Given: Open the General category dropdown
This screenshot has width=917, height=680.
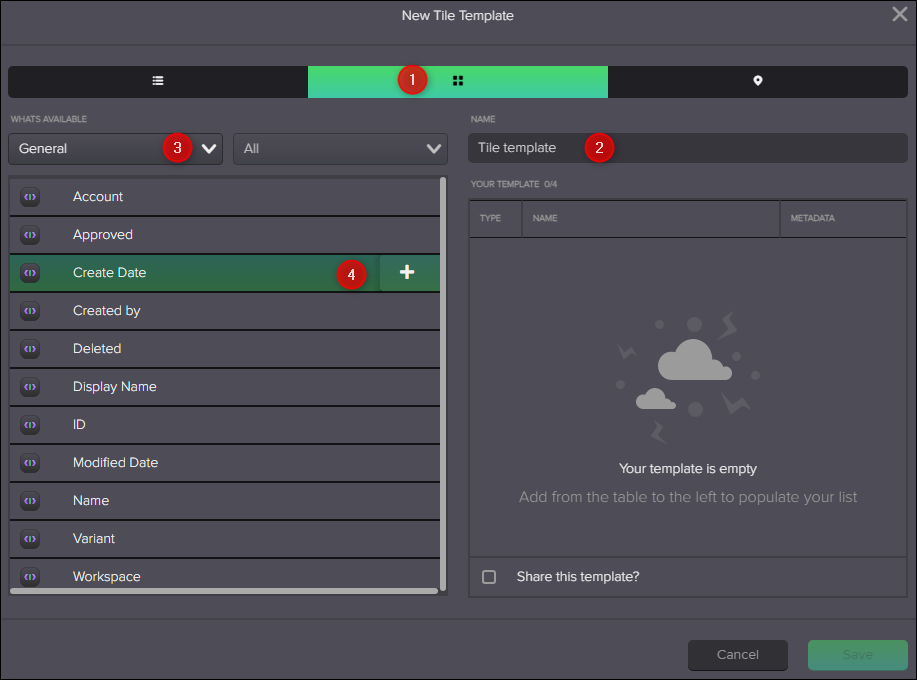Looking at the screenshot, I should click(x=208, y=148).
